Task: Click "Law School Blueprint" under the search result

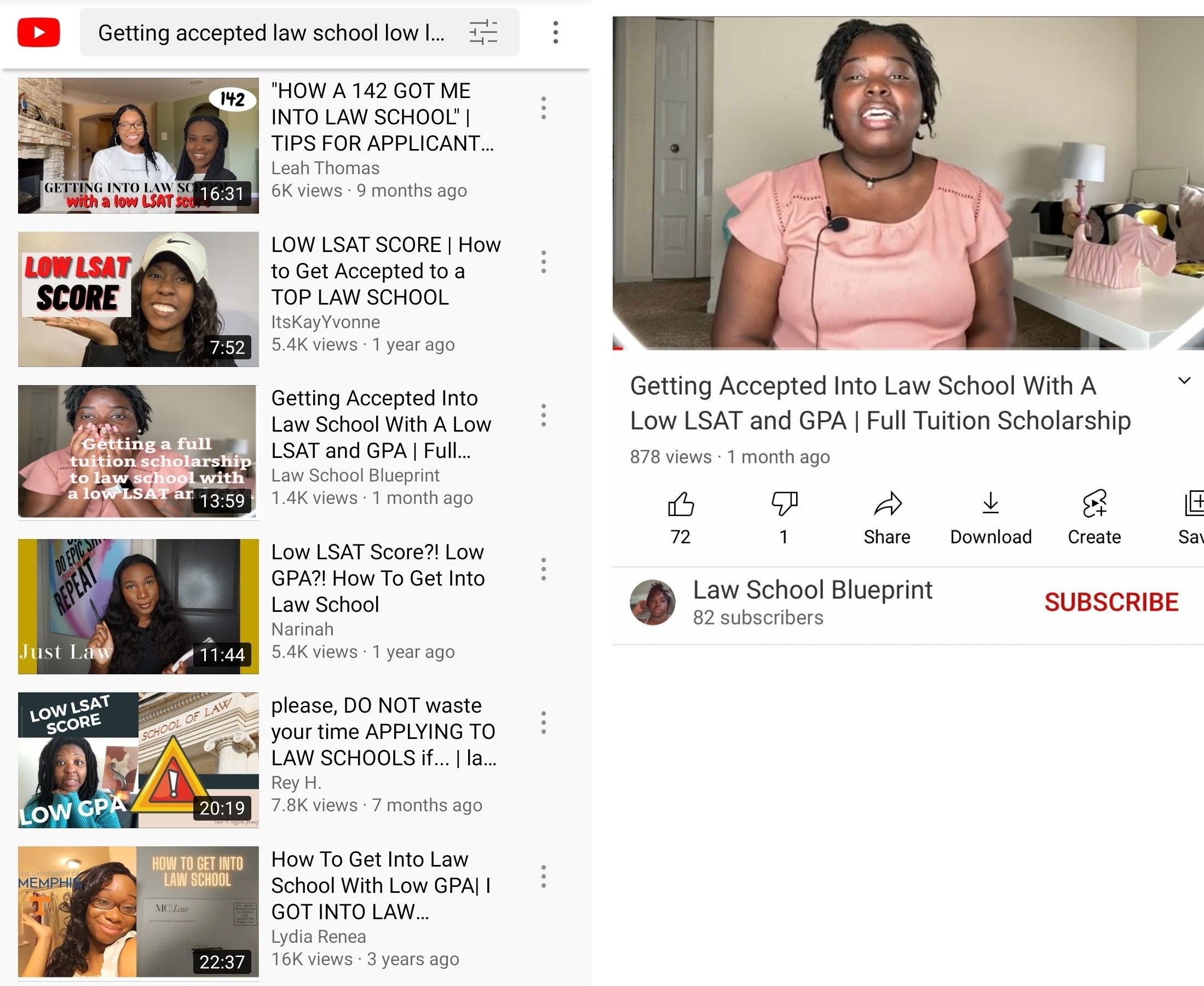Action: [355, 475]
